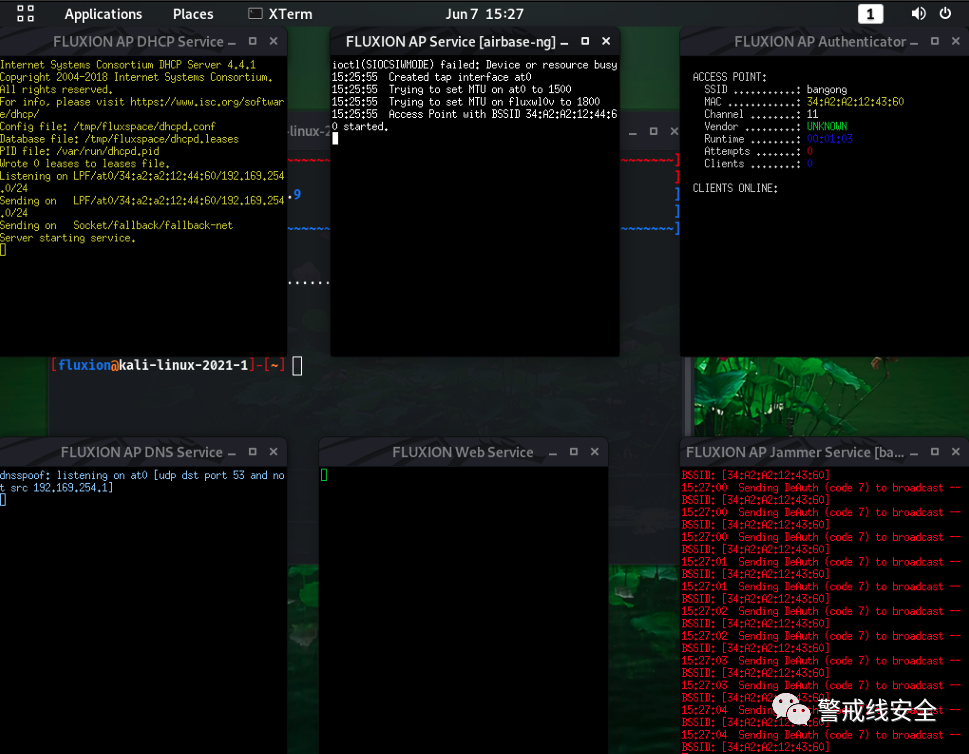This screenshot has width=969, height=754.
Task: Minimize the FLUXION AP Authenticator window
Action: [914, 42]
